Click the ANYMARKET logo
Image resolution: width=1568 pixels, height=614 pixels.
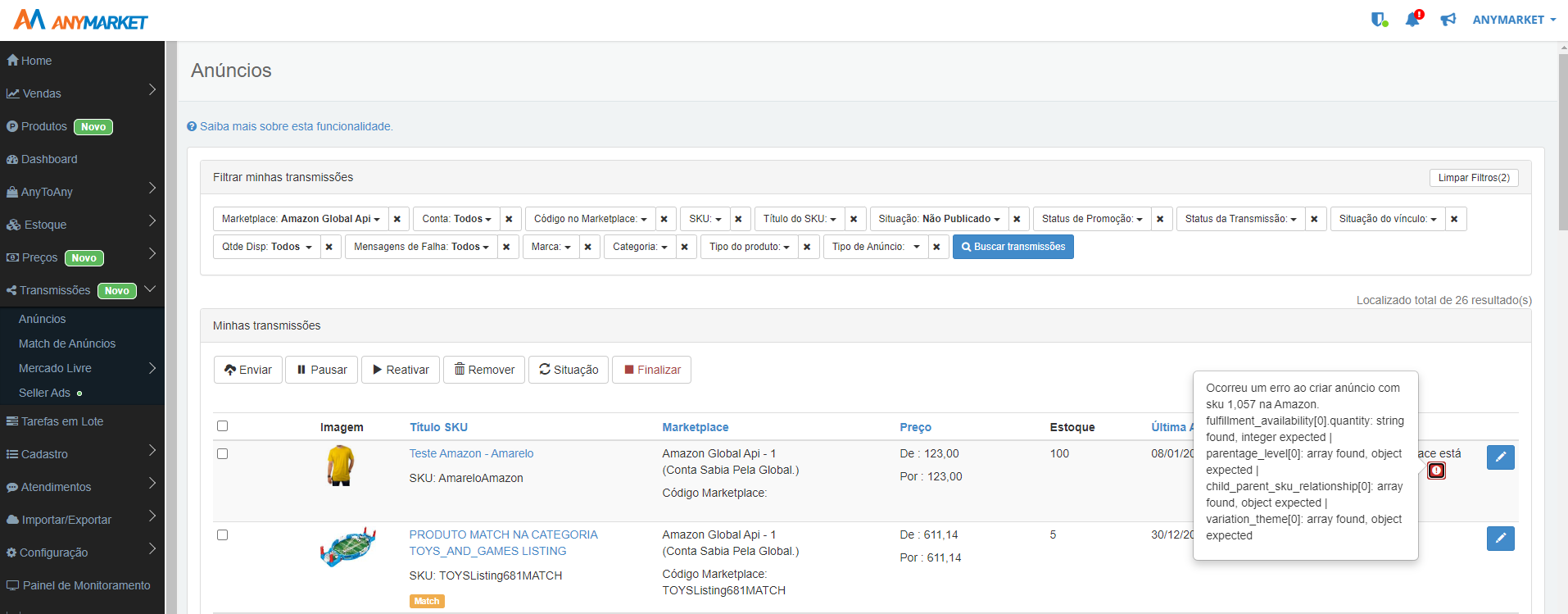[x=80, y=20]
